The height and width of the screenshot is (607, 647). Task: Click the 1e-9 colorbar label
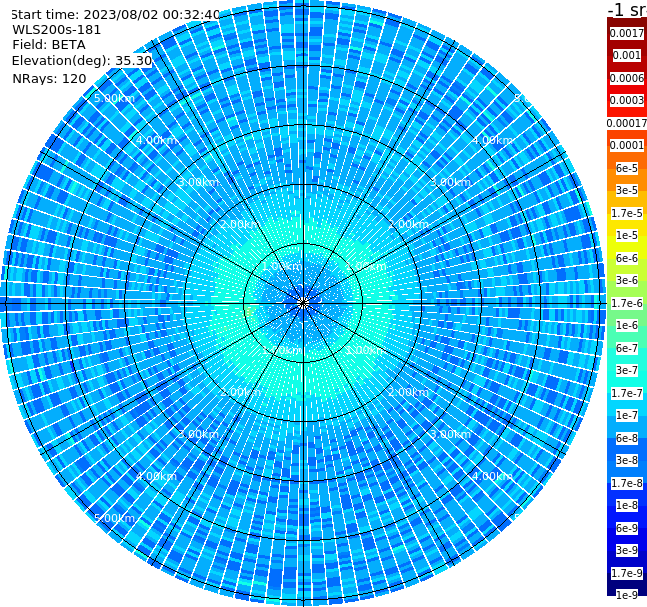tap(627, 595)
